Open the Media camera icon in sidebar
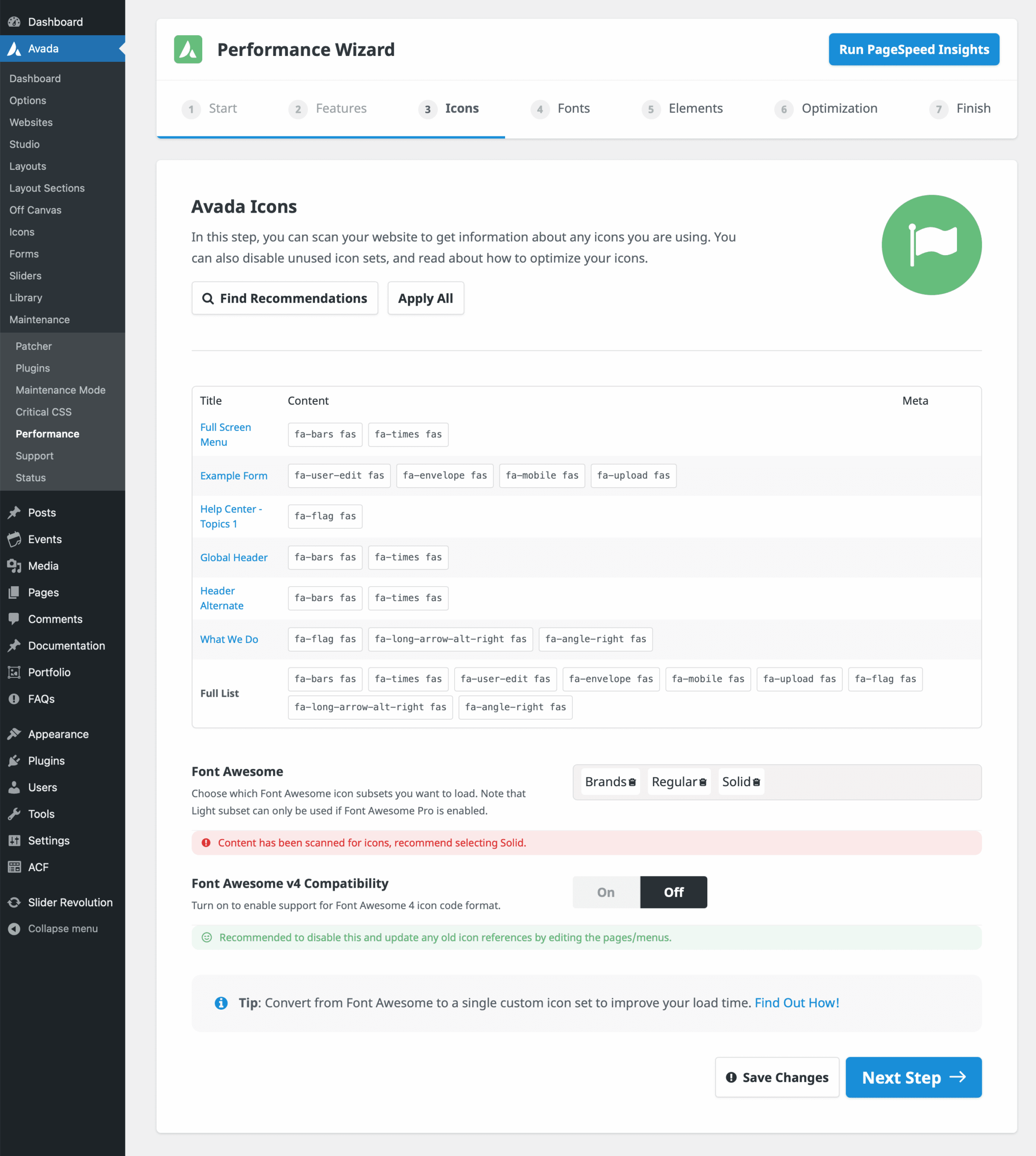The image size is (1036, 1156). pyautogui.click(x=14, y=565)
